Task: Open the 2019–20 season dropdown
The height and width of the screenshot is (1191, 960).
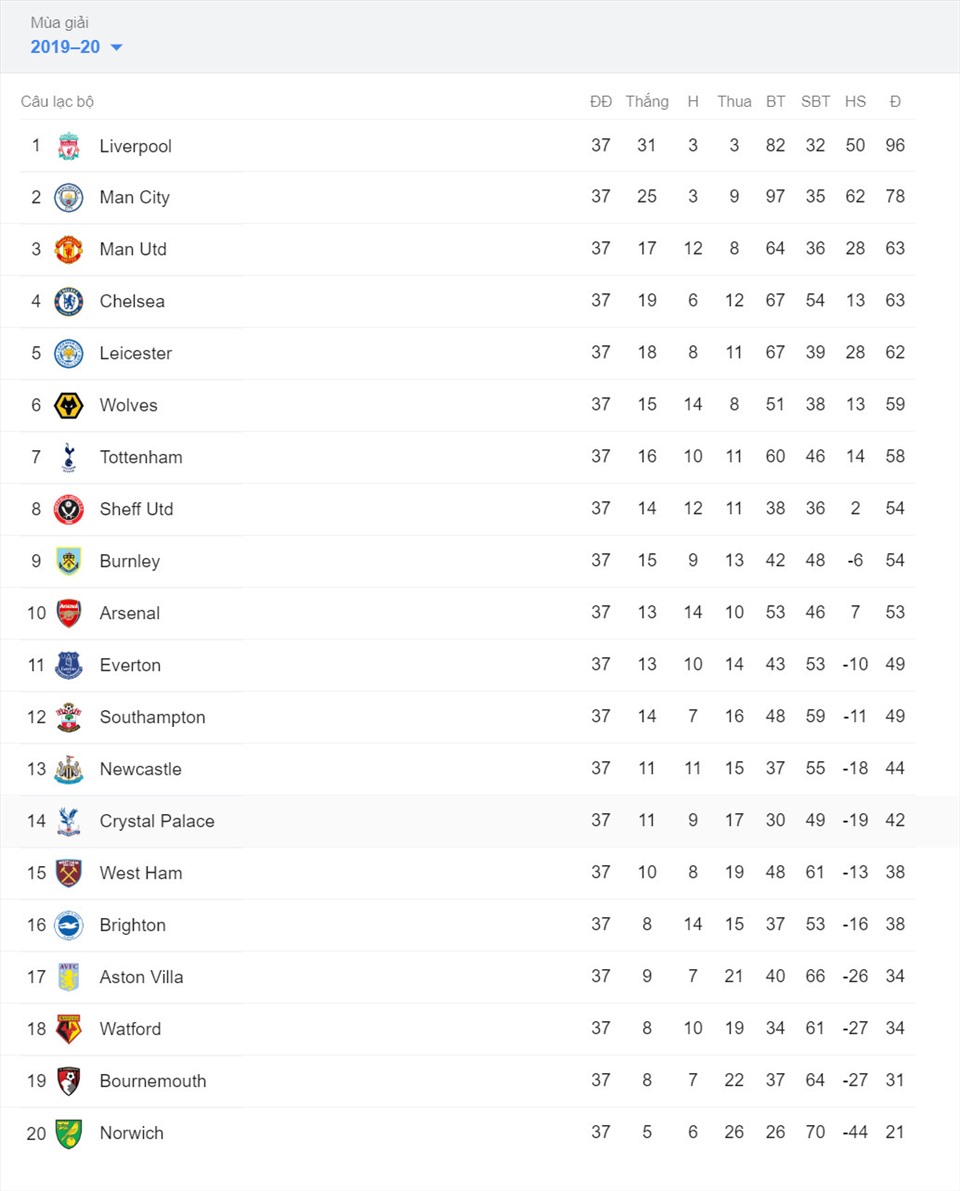Action: [x=76, y=47]
